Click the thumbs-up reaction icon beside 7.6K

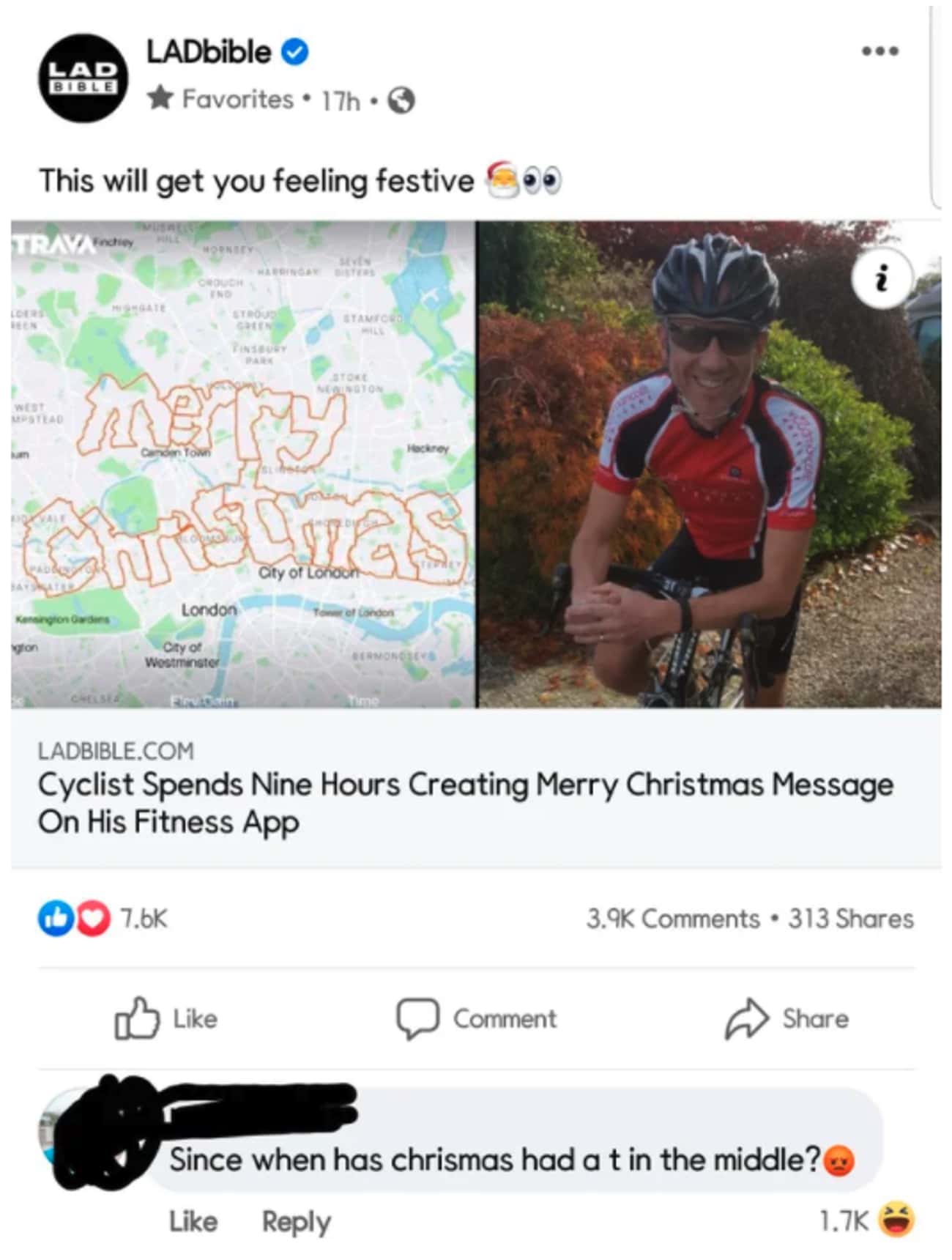pyautogui.click(x=55, y=919)
